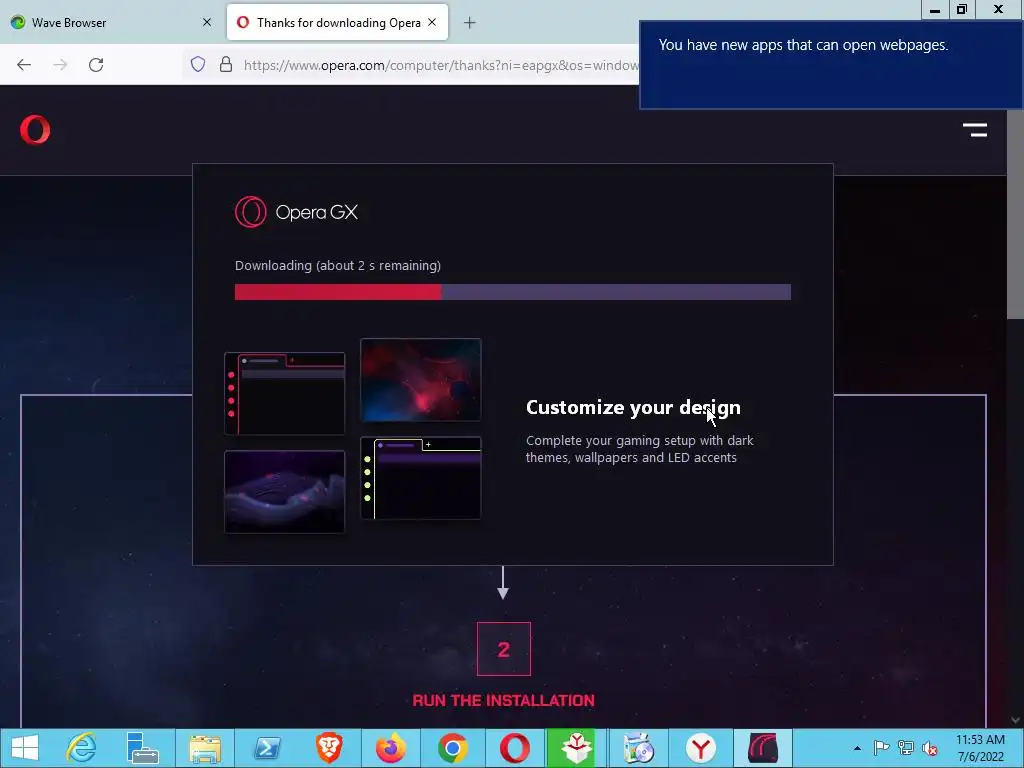1024x768 pixels.
Task: Select the purple wave wallpaper thumbnail
Action: click(x=284, y=492)
